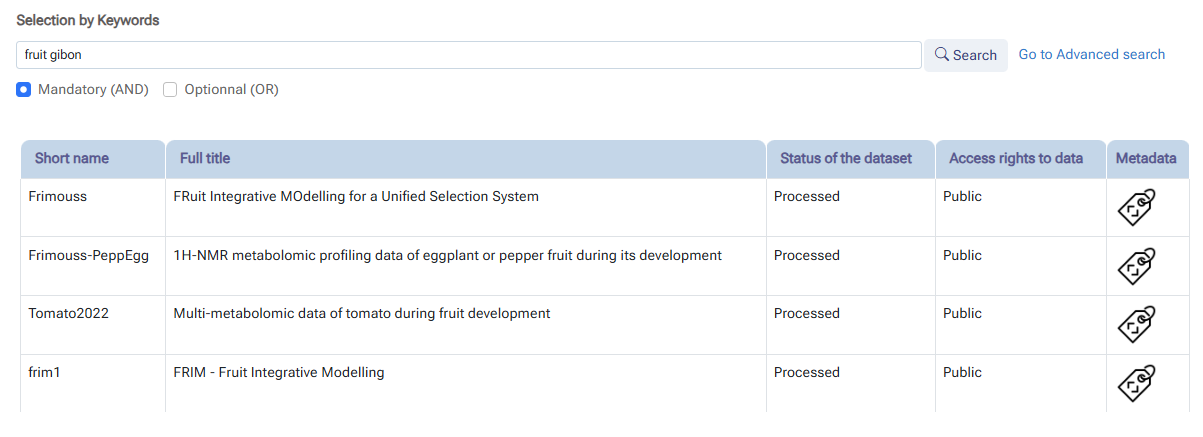The height and width of the screenshot is (437, 1203).
Task: Select the Frimouss-PeppEgg row short name
Action: (88, 256)
